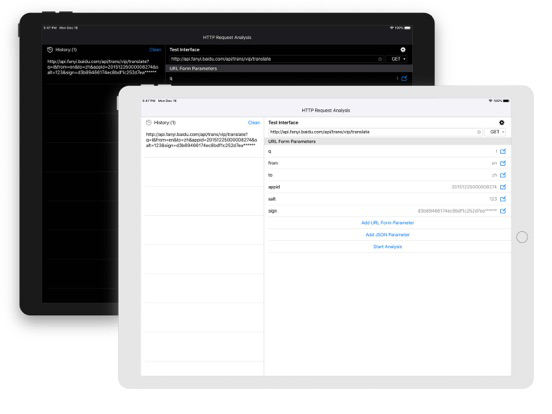Click battery indicator in white iPad status bar
Viewport: 552px width, 414px height.
click(x=506, y=101)
